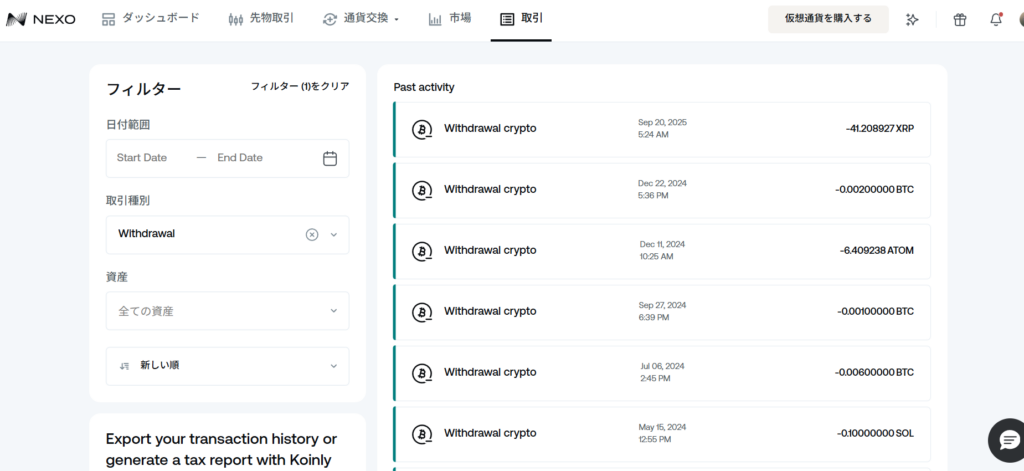Open the 市場 tab
Screen dimensions: 1024x471
449,19
